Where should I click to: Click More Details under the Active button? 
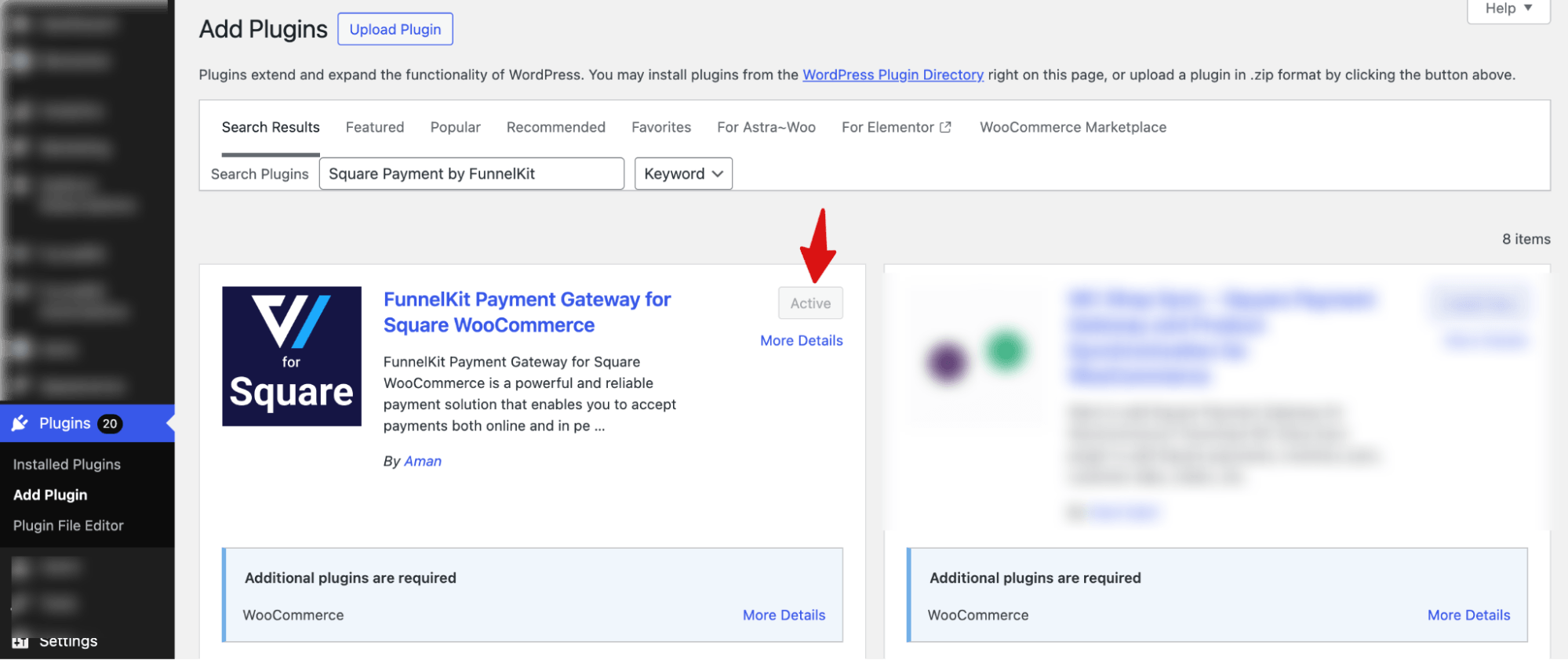[801, 340]
